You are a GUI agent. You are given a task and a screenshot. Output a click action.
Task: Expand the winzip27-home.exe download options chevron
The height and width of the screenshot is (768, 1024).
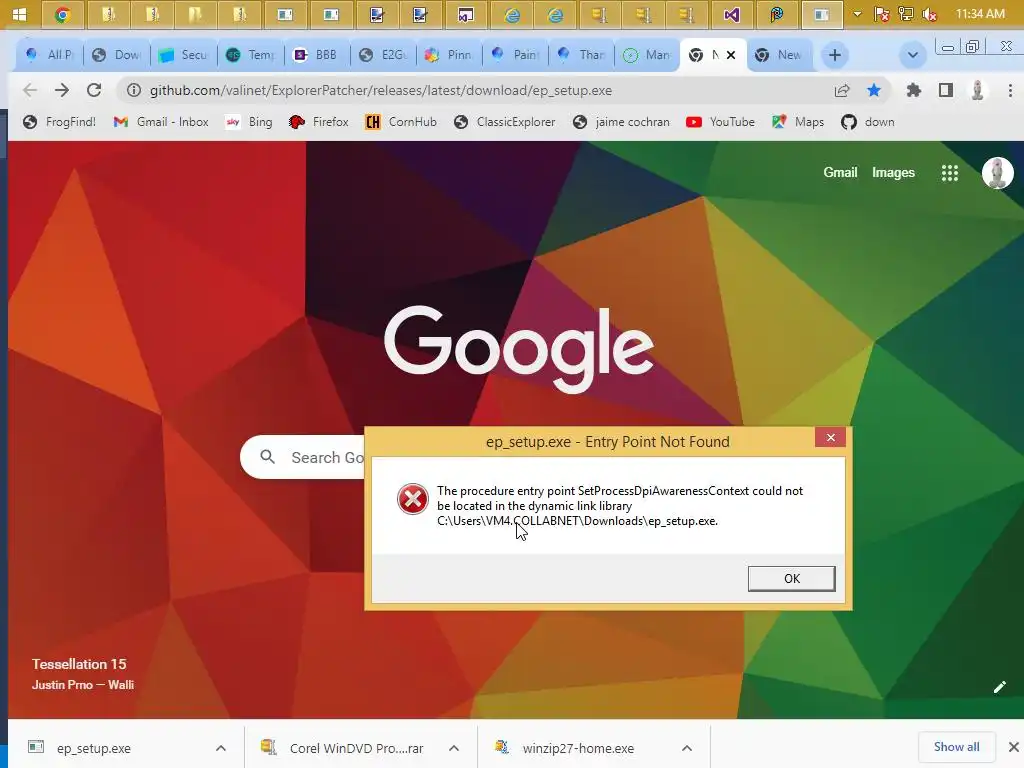[x=686, y=748]
